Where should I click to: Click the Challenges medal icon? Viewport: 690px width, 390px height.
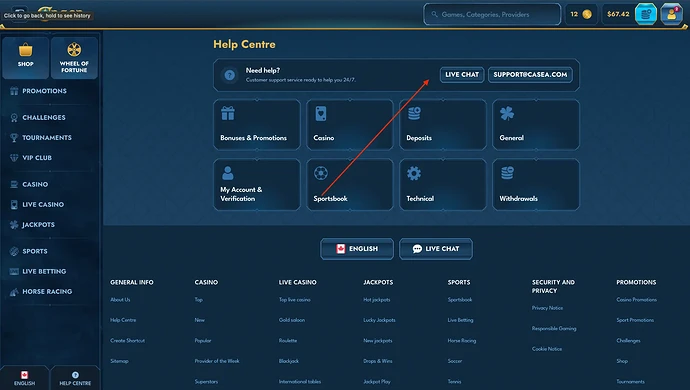14,118
